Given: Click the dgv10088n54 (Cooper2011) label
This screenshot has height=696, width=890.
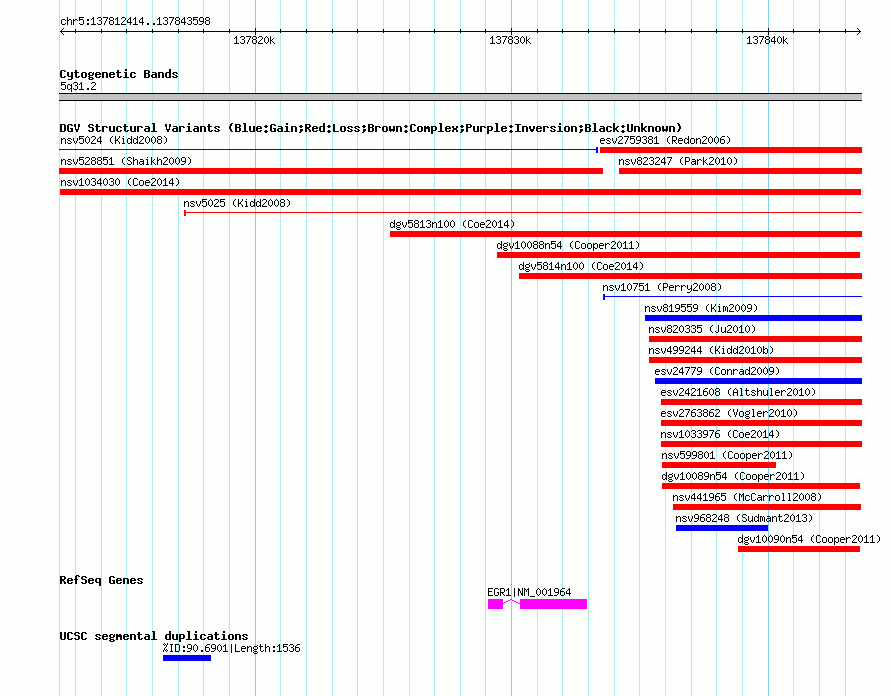Looking at the screenshot, I should [568, 245].
